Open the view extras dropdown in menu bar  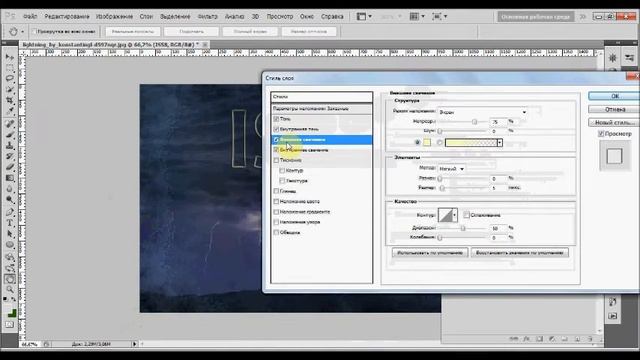pyautogui.click(x=364, y=16)
